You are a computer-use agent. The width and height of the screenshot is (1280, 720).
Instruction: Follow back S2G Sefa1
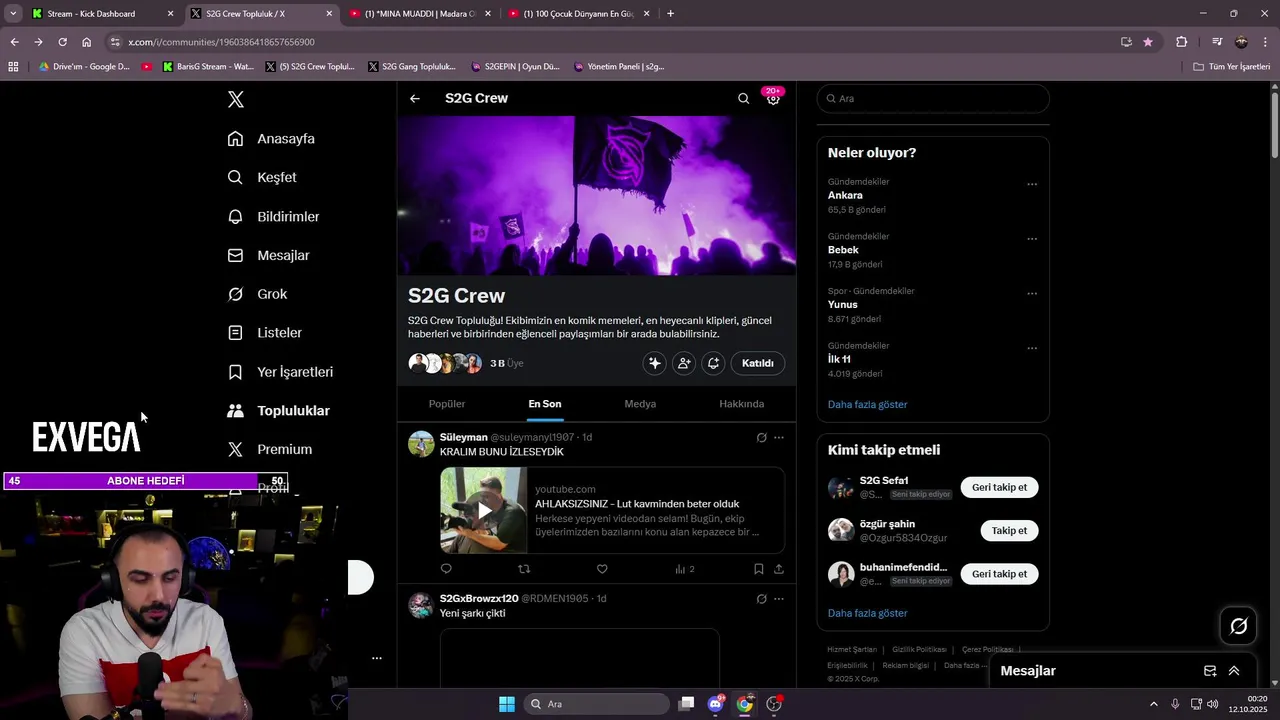(999, 487)
